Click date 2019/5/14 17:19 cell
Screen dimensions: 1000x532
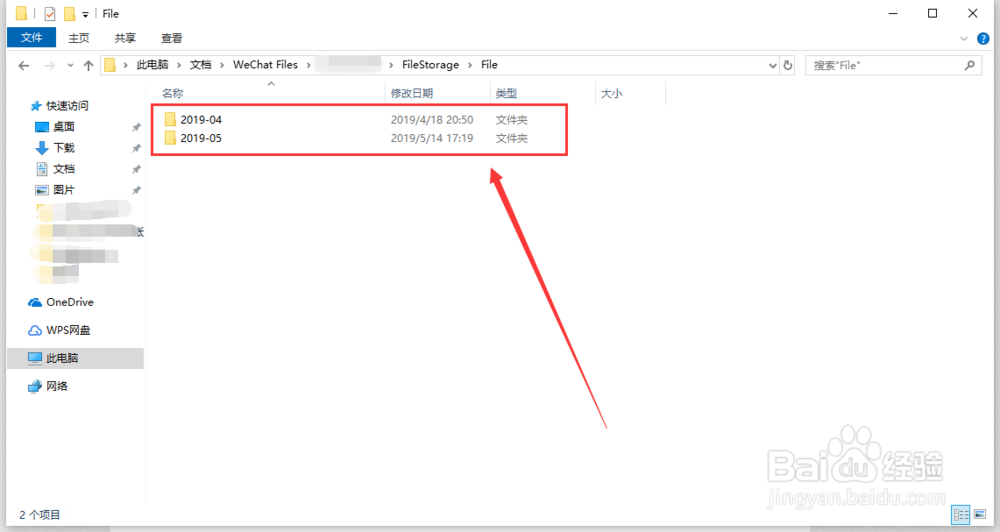tap(432, 138)
